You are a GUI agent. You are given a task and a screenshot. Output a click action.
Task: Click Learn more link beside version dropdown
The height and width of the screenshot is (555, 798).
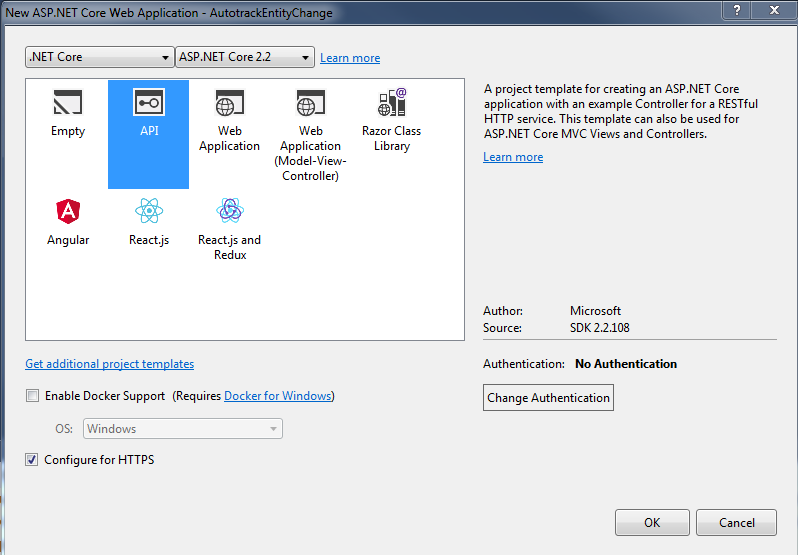click(350, 58)
